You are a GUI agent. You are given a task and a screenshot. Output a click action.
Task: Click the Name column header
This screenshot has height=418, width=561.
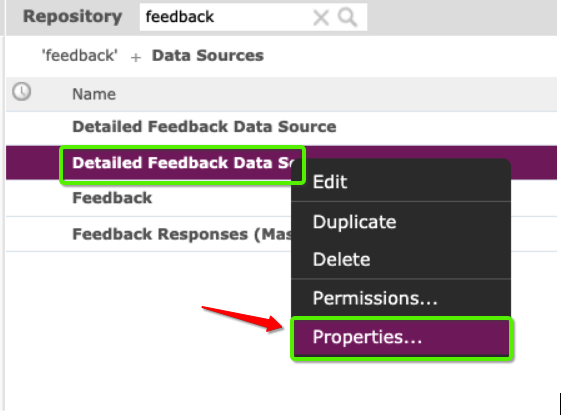(x=94, y=94)
